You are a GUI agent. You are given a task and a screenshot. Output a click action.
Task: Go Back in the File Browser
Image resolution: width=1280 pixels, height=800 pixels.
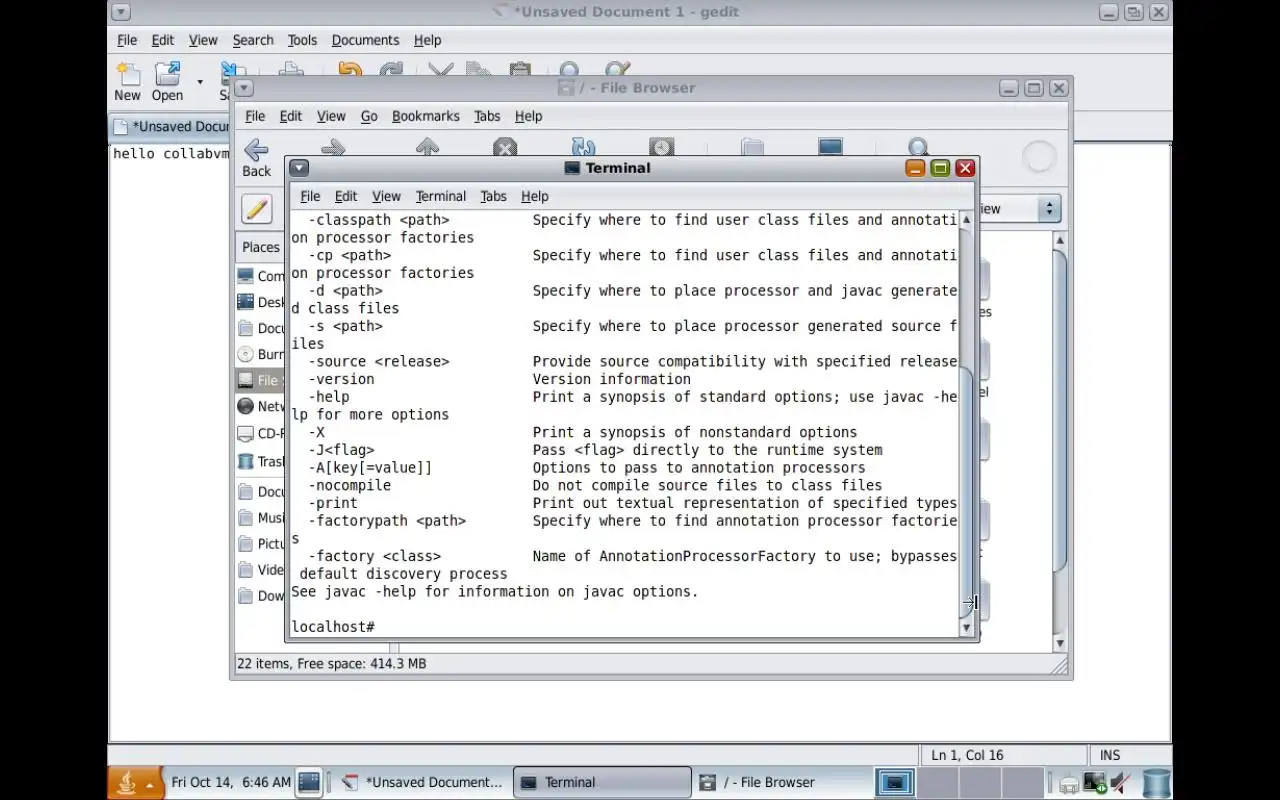(x=256, y=158)
